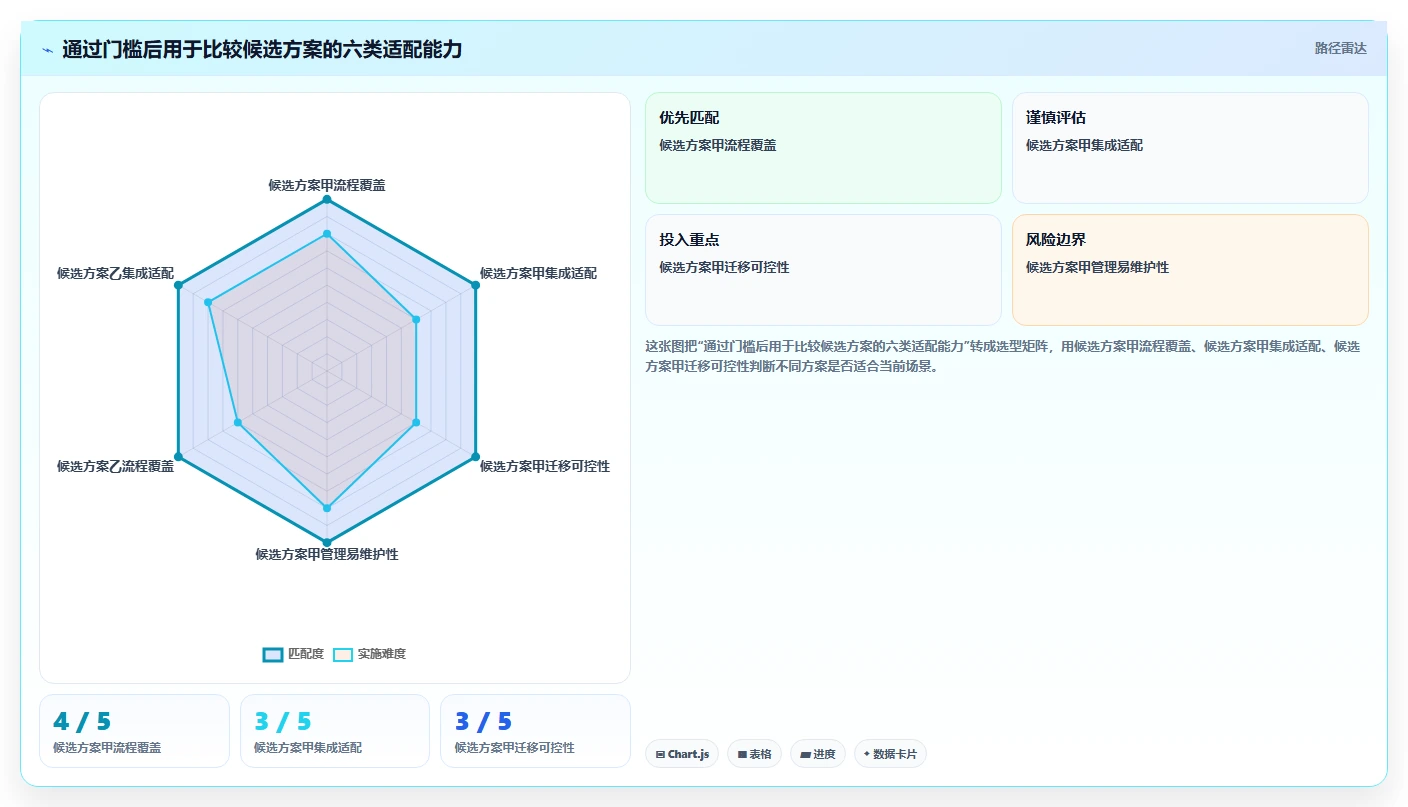Click the 候选方案甲流程覆盖 radar axis label
The width and height of the screenshot is (1408, 807).
pyautogui.click(x=327, y=185)
